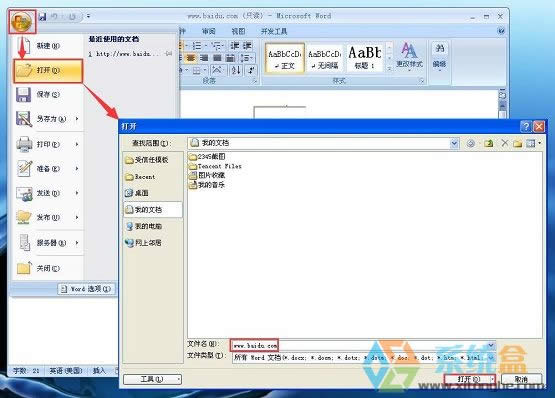This screenshot has height=398, width=555.
Task: Expand the 打印 submenu arrow
Action: [x=77, y=144]
